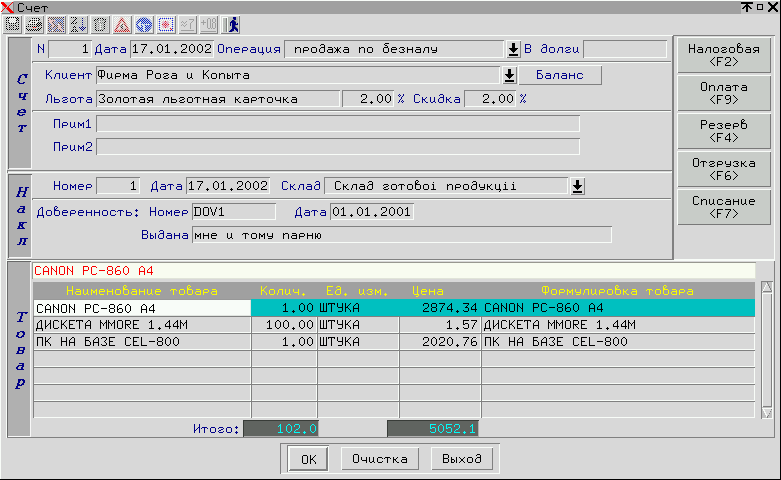
Task: Click the first toolbar icon on the left
Action: [x=13, y=23]
